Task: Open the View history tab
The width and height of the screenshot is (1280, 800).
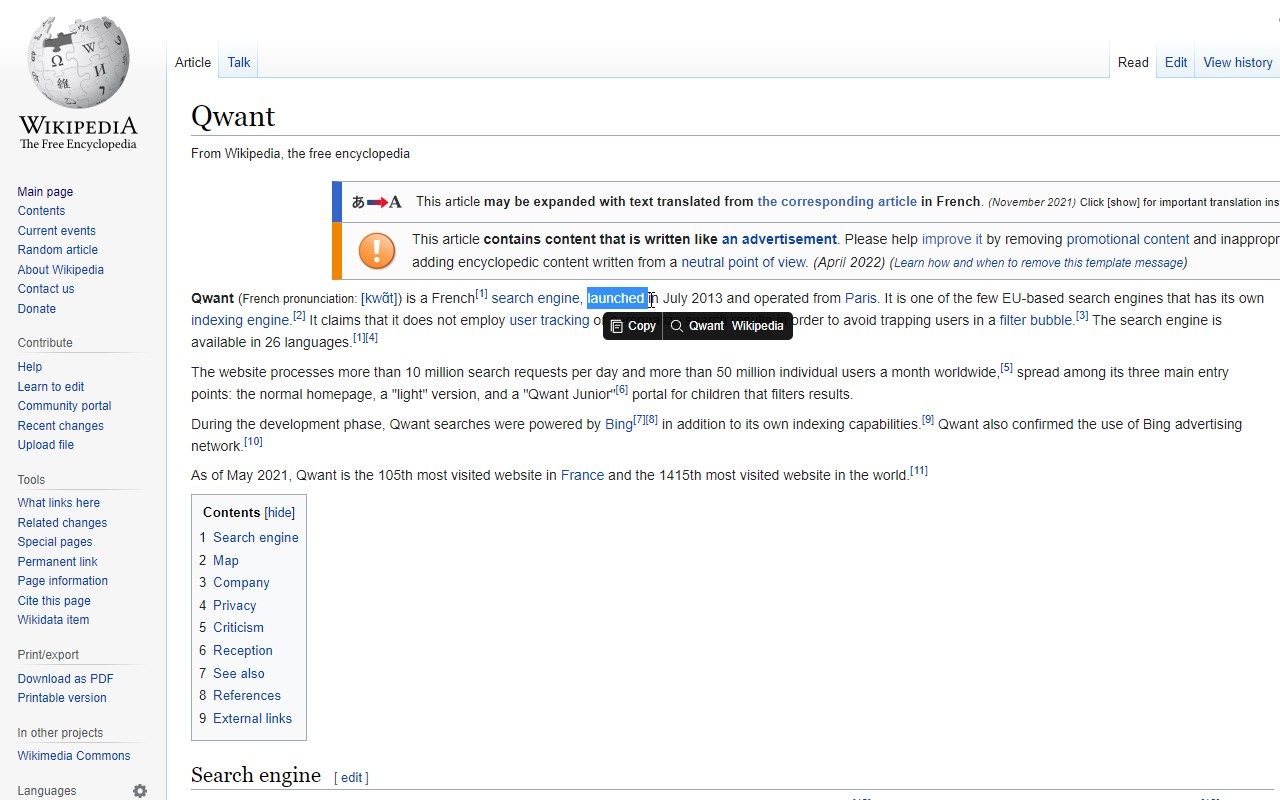Action: click(1238, 62)
